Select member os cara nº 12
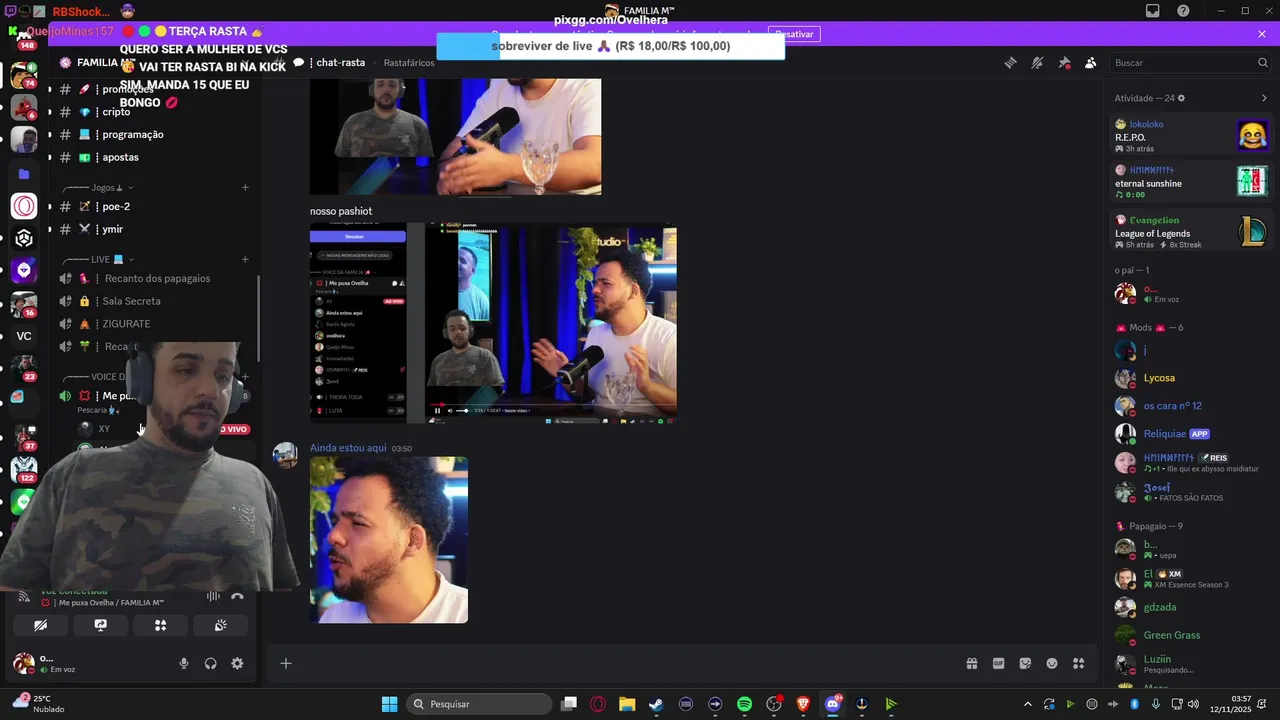1280x720 pixels. (1191, 406)
